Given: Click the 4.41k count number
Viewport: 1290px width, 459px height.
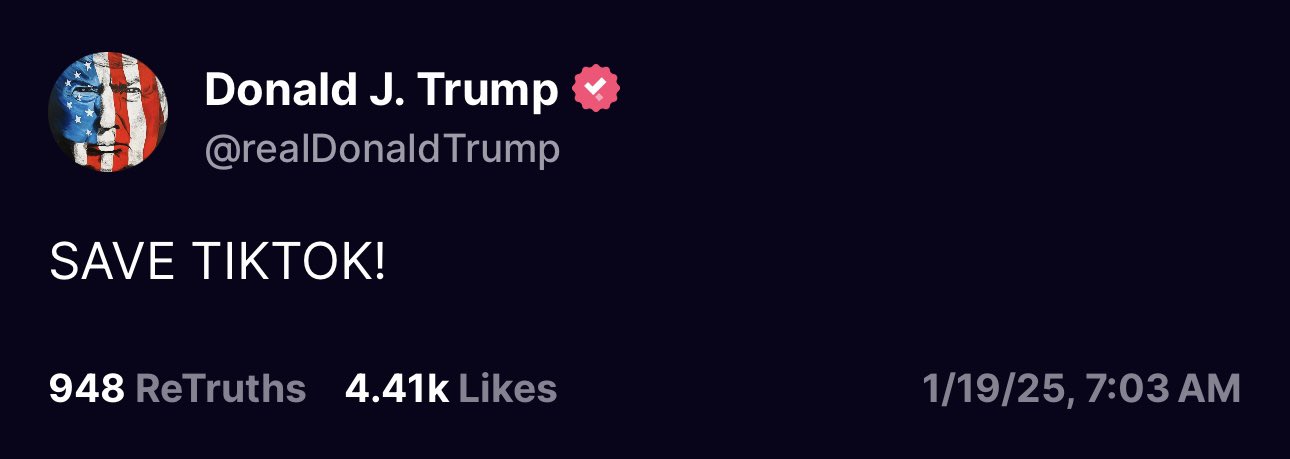Looking at the screenshot, I should (x=396, y=389).
